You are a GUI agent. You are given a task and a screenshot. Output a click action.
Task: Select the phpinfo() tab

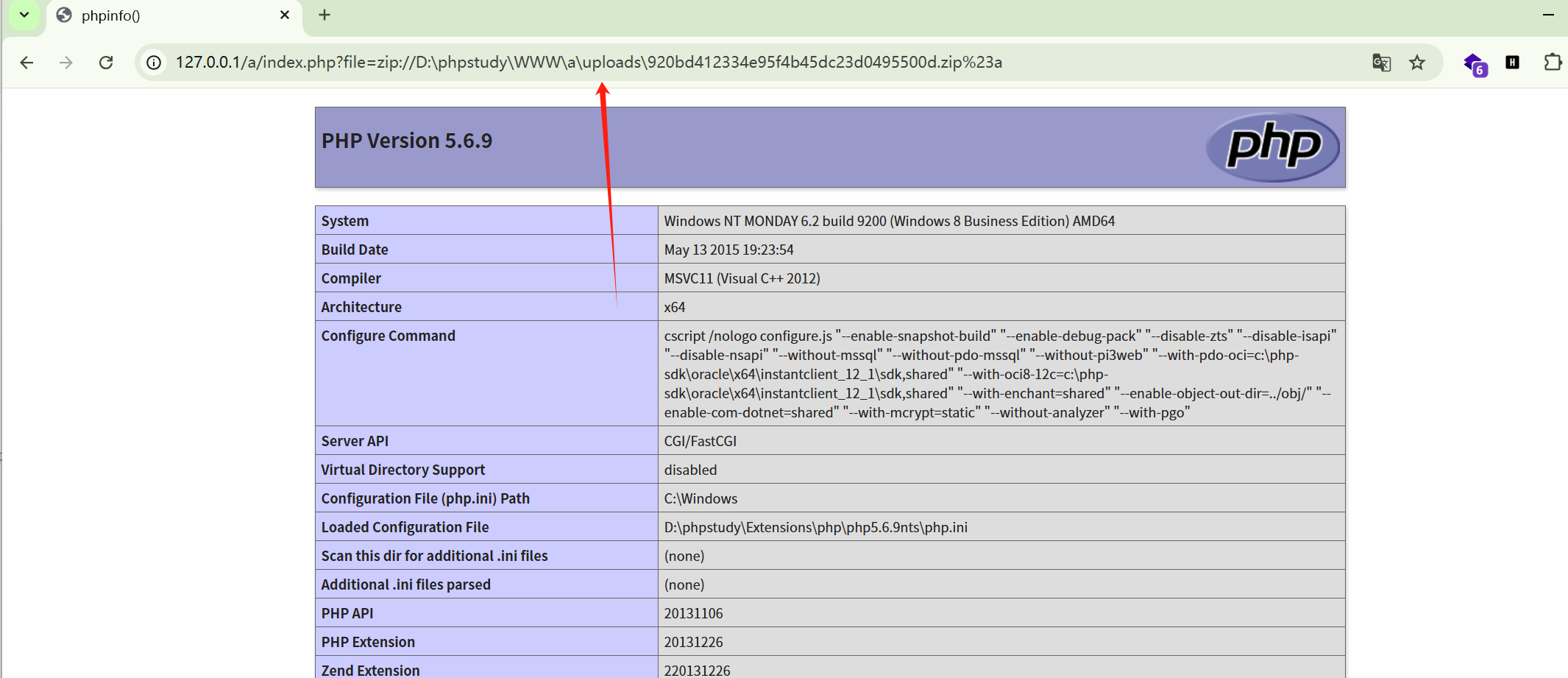click(x=174, y=16)
